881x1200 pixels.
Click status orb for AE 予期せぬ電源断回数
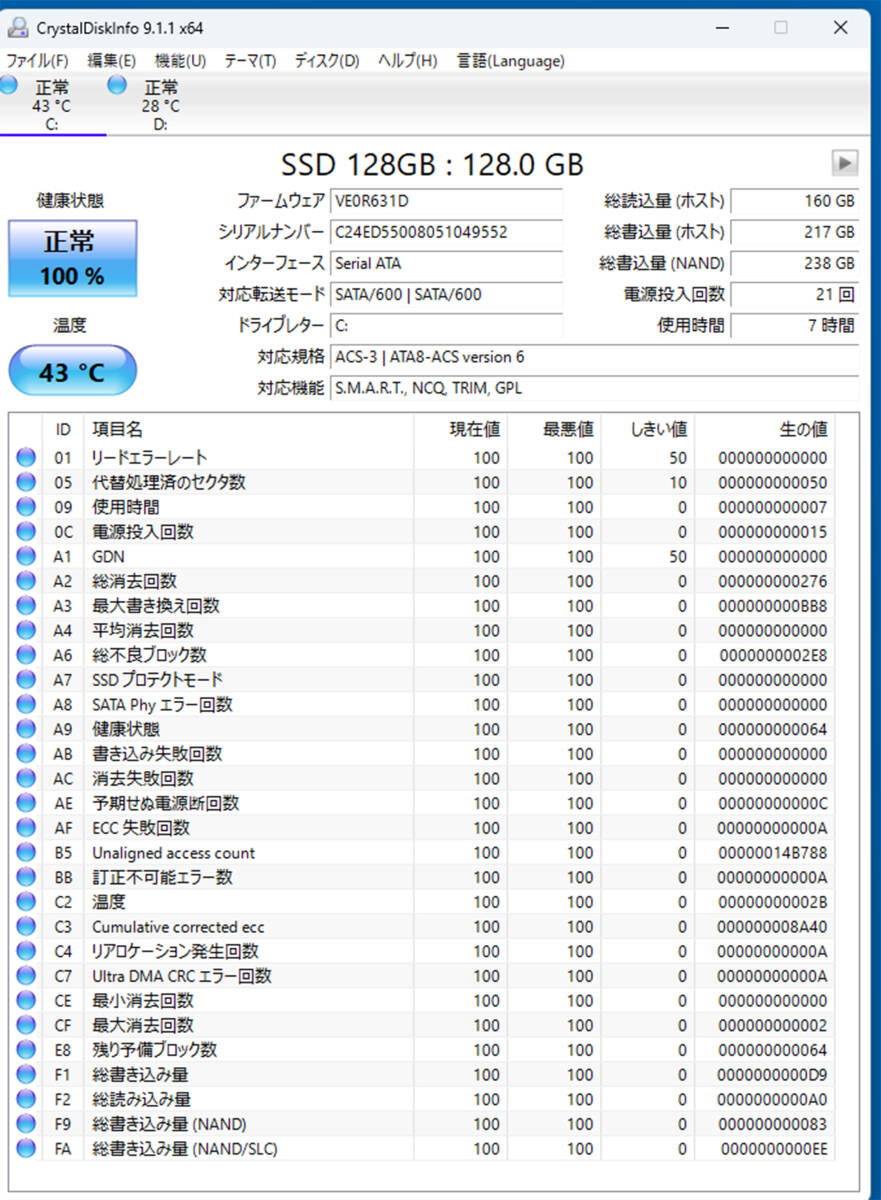tap(26, 803)
